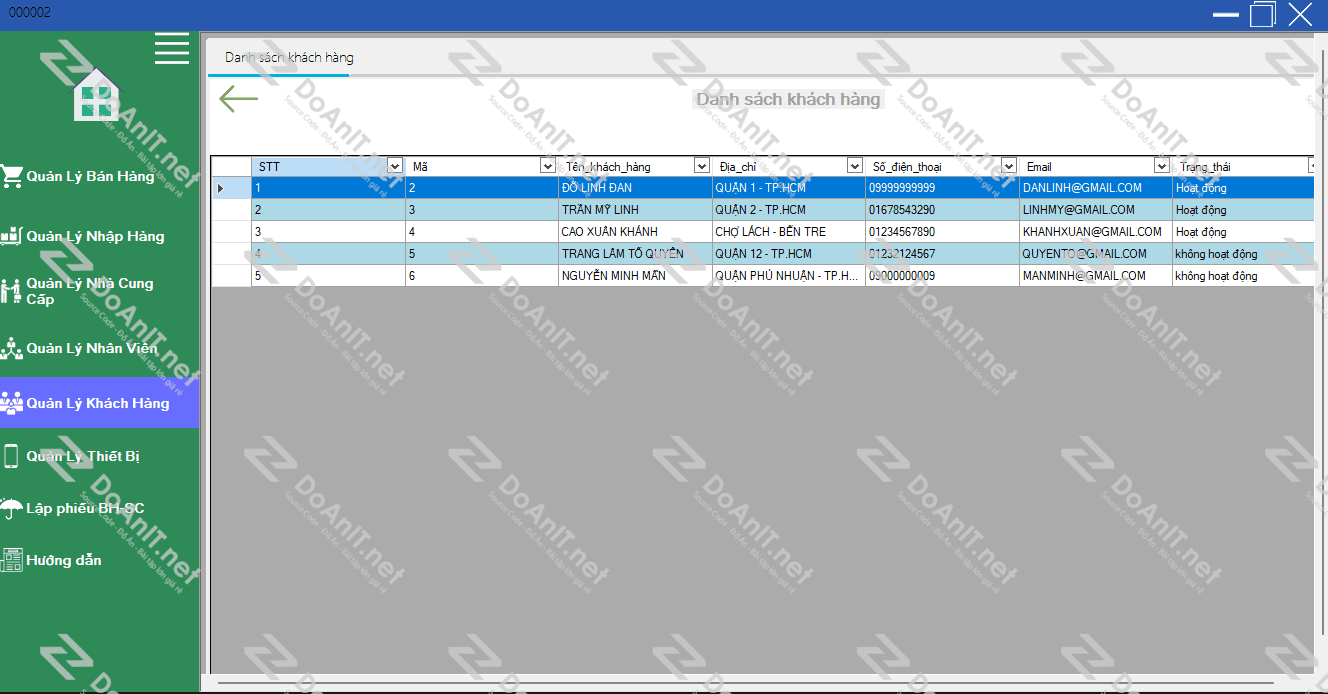Switch to Danh sách khách hàng tab
This screenshot has height=694, width=1328.
click(x=289, y=57)
